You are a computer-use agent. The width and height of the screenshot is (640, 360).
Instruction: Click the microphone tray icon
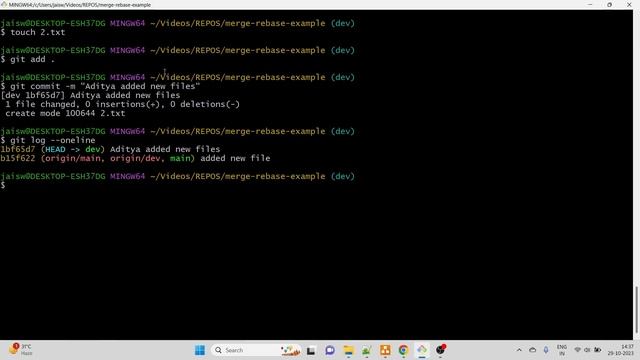[546, 350]
